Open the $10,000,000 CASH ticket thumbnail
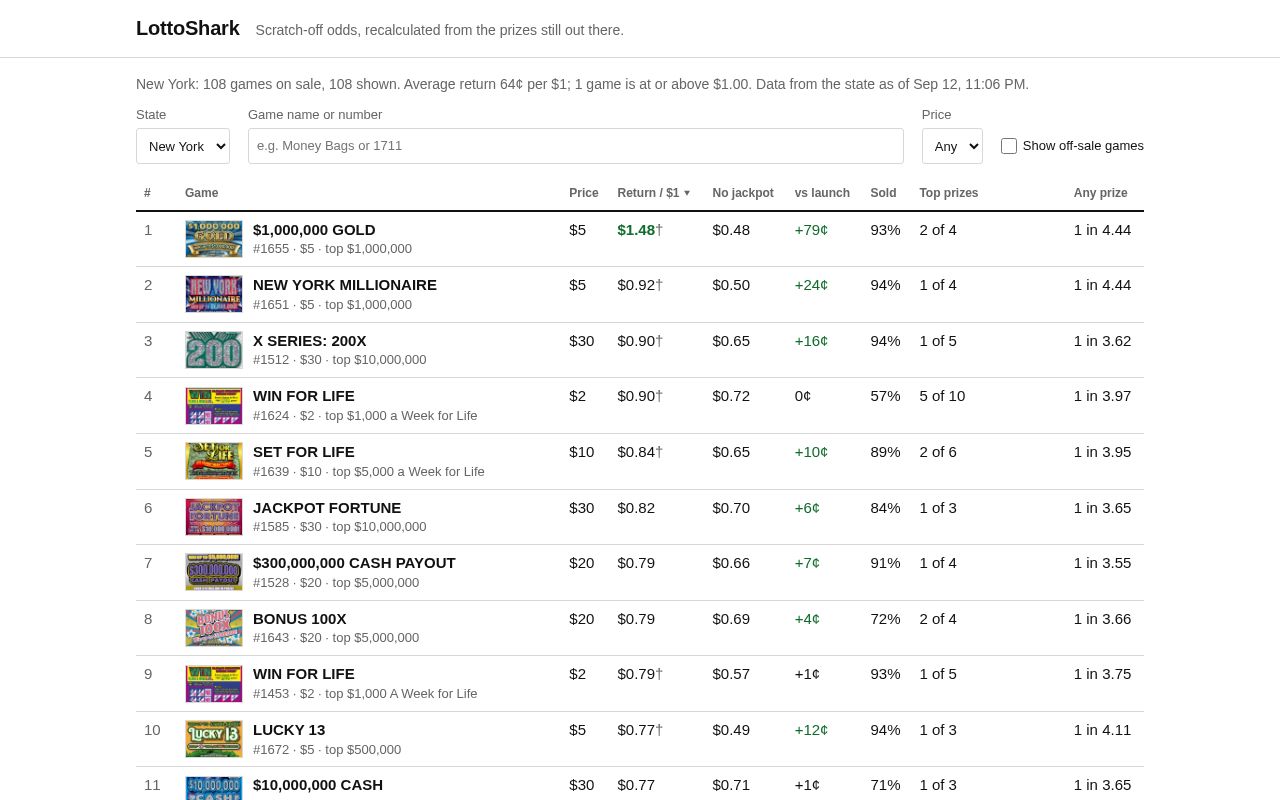 click(214, 788)
